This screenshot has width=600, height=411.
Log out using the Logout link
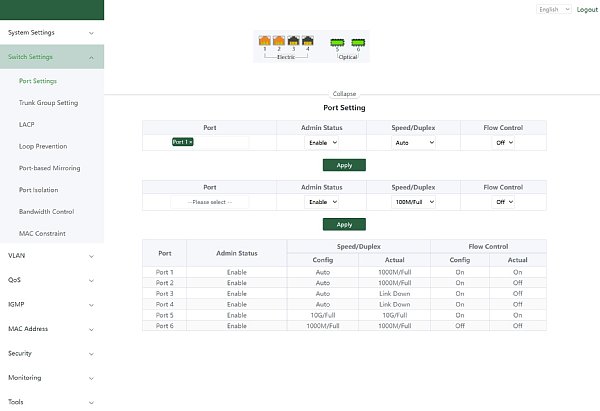click(x=587, y=9)
